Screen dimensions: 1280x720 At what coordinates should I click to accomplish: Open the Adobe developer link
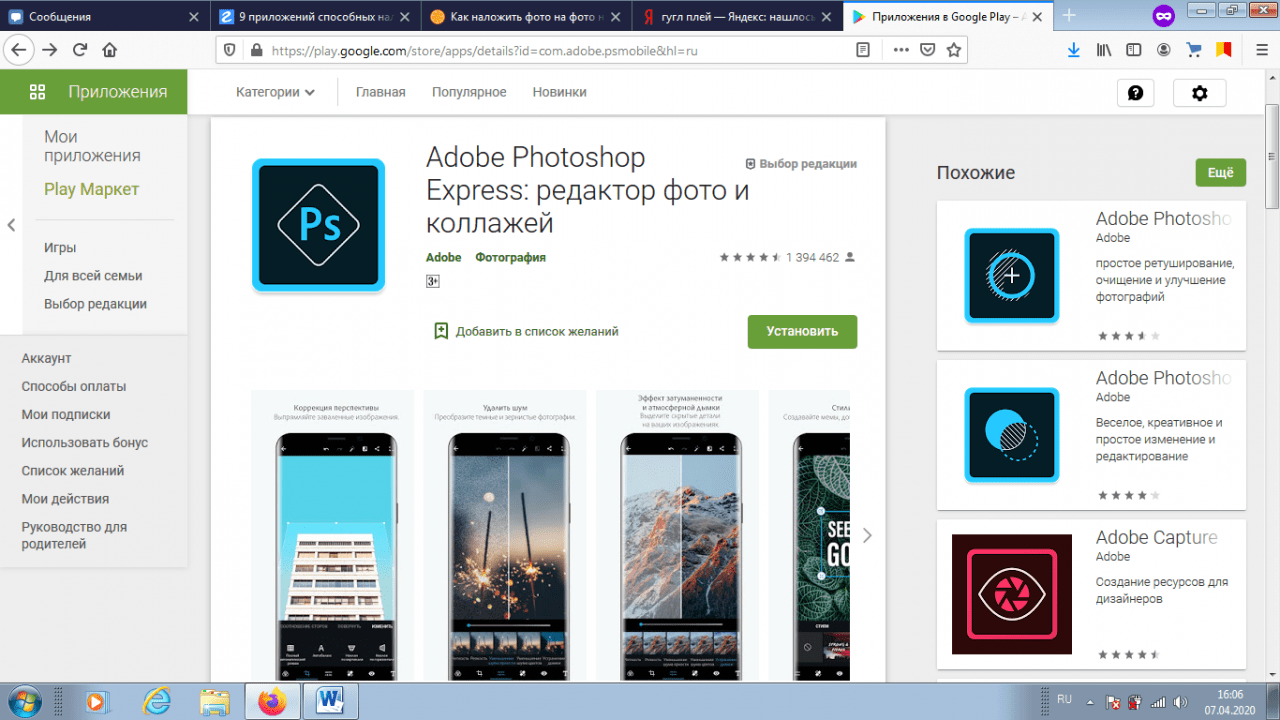click(443, 257)
